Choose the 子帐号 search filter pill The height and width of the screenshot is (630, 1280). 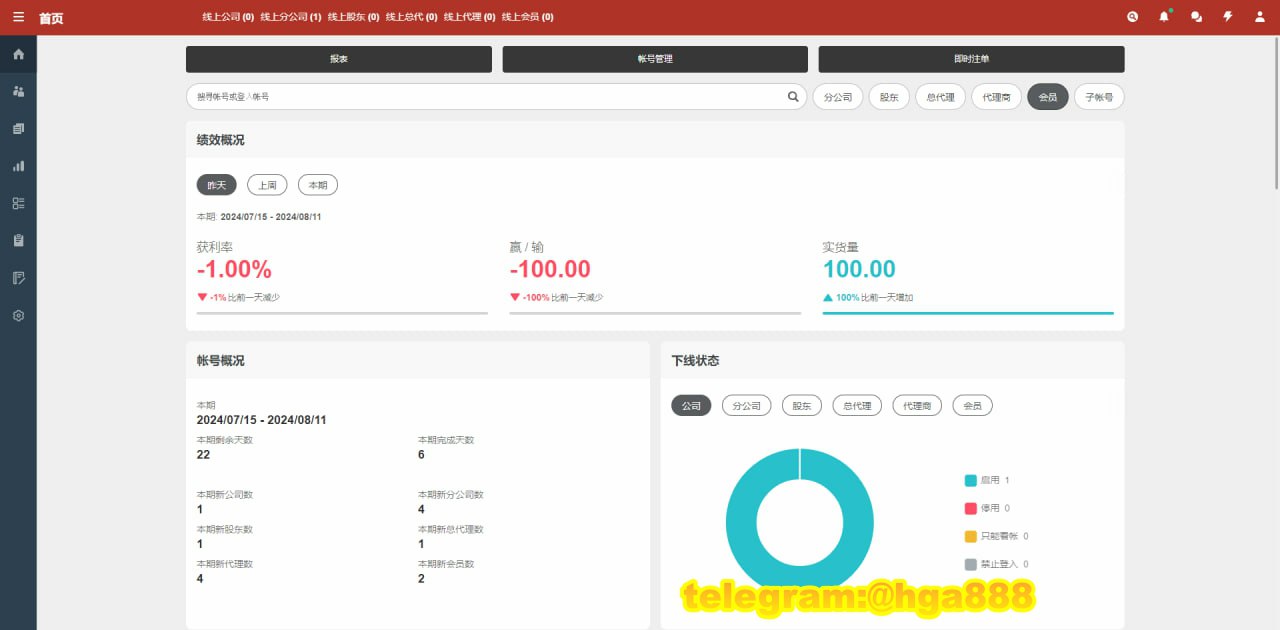pos(1099,97)
